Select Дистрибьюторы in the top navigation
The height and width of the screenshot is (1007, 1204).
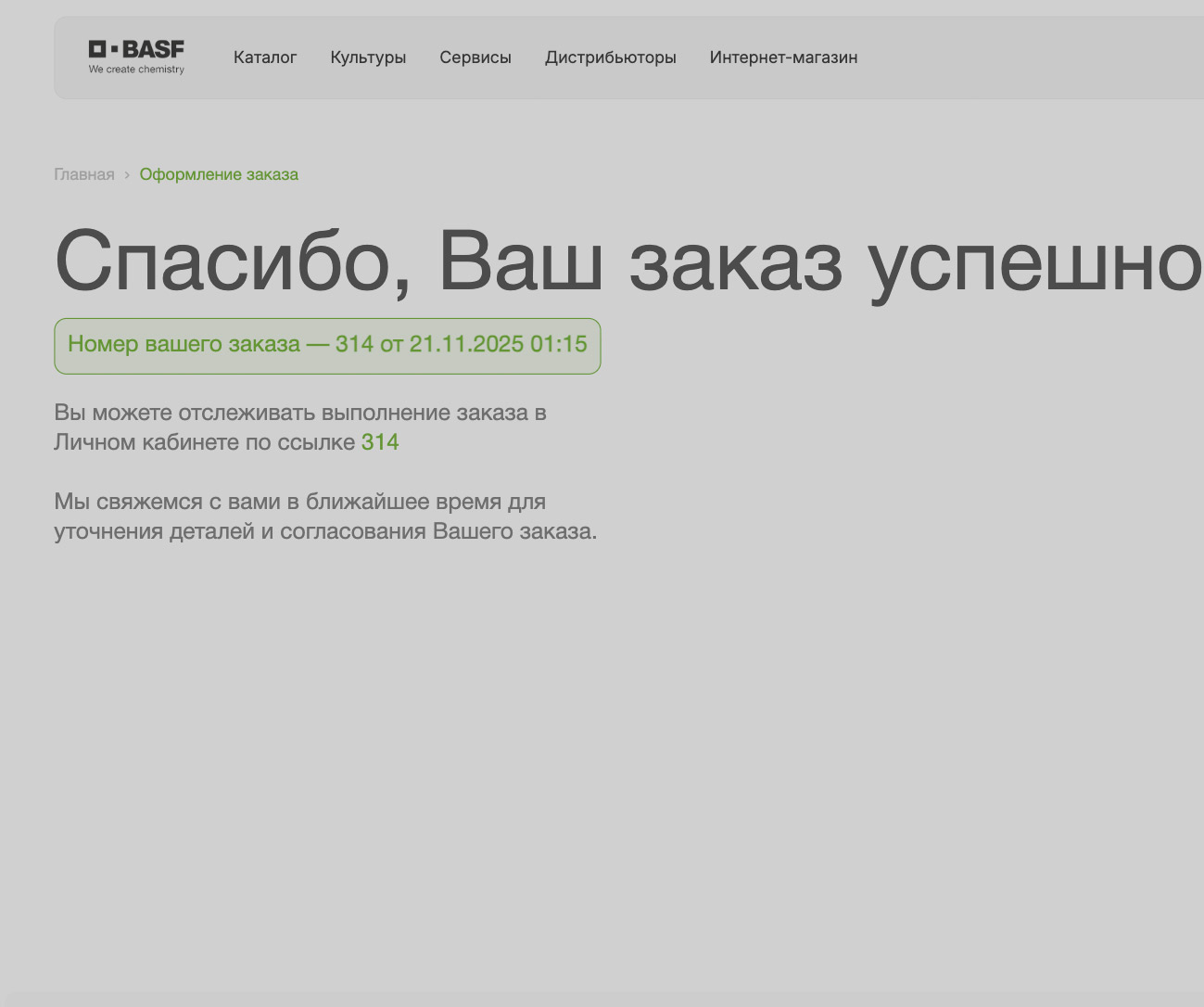(611, 57)
